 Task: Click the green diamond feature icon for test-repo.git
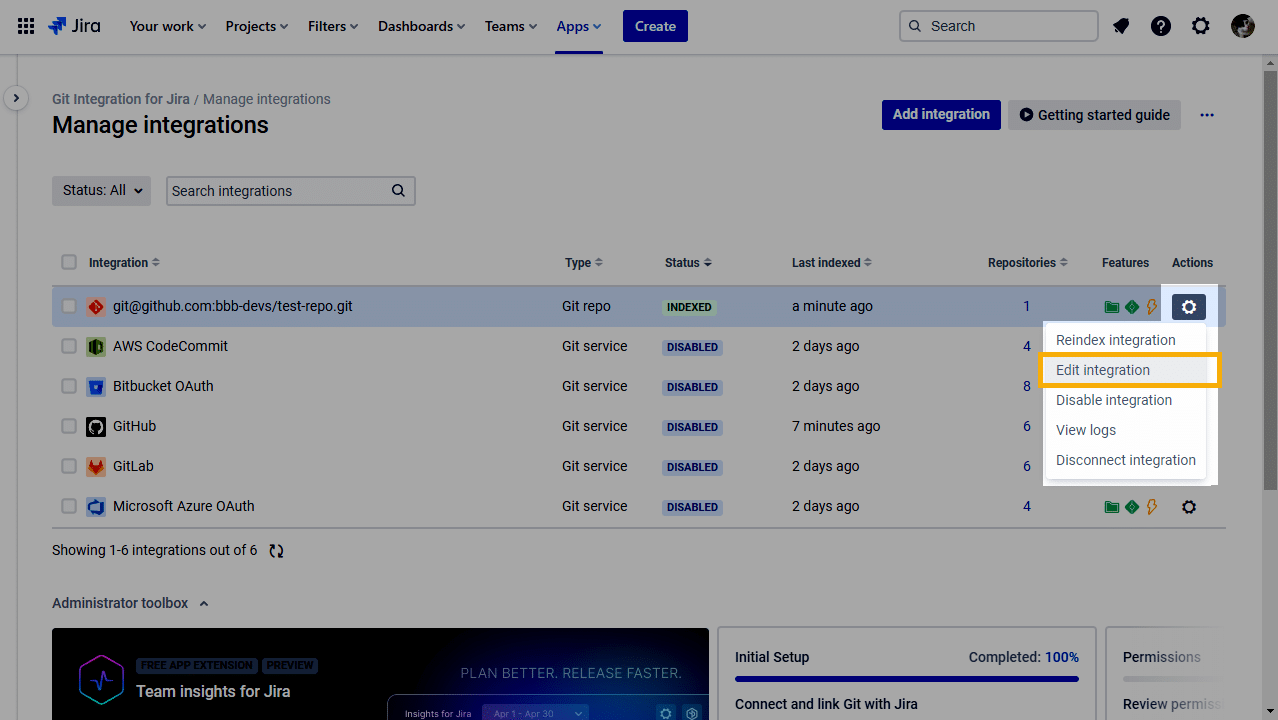tap(1132, 307)
